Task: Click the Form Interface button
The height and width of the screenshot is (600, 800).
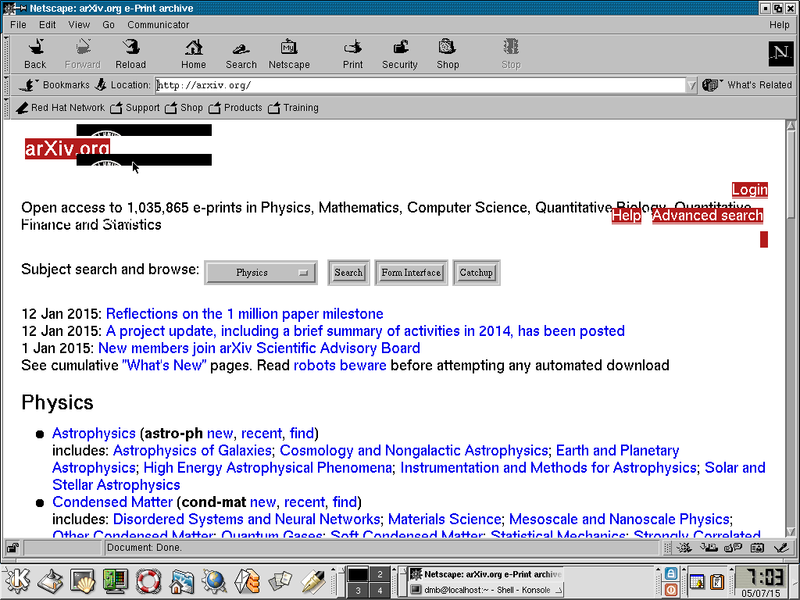Action: [x=411, y=272]
